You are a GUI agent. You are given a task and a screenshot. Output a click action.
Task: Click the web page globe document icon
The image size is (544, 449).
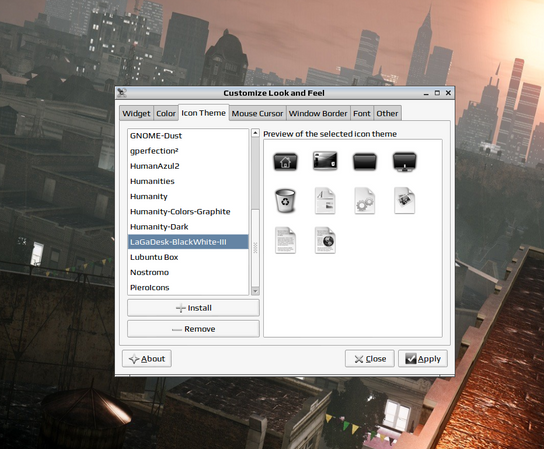point(325,240)
